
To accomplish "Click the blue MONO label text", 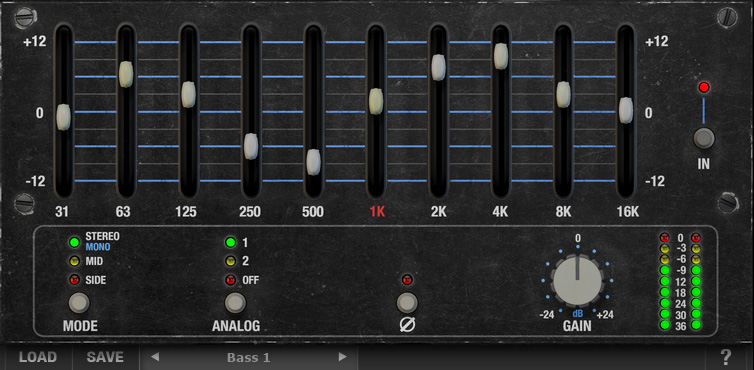I will tap(98, 247).
